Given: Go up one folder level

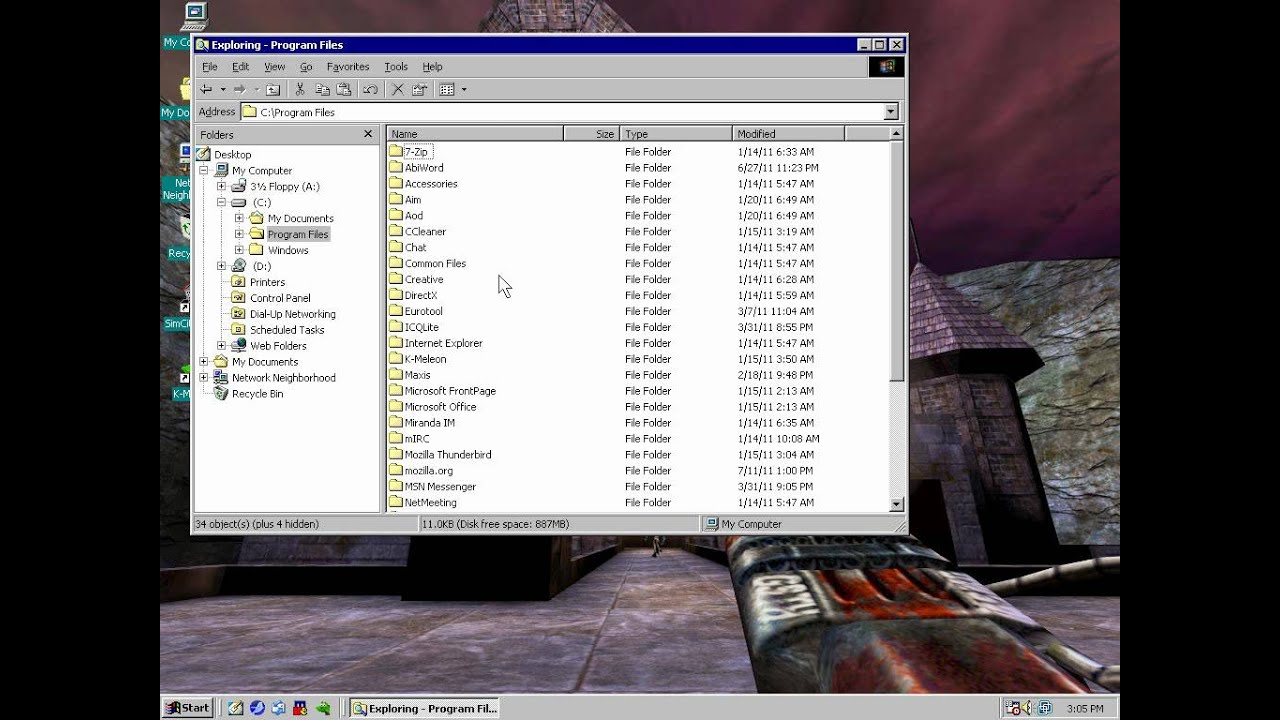Looking at the screenshot, I should 272,89.
